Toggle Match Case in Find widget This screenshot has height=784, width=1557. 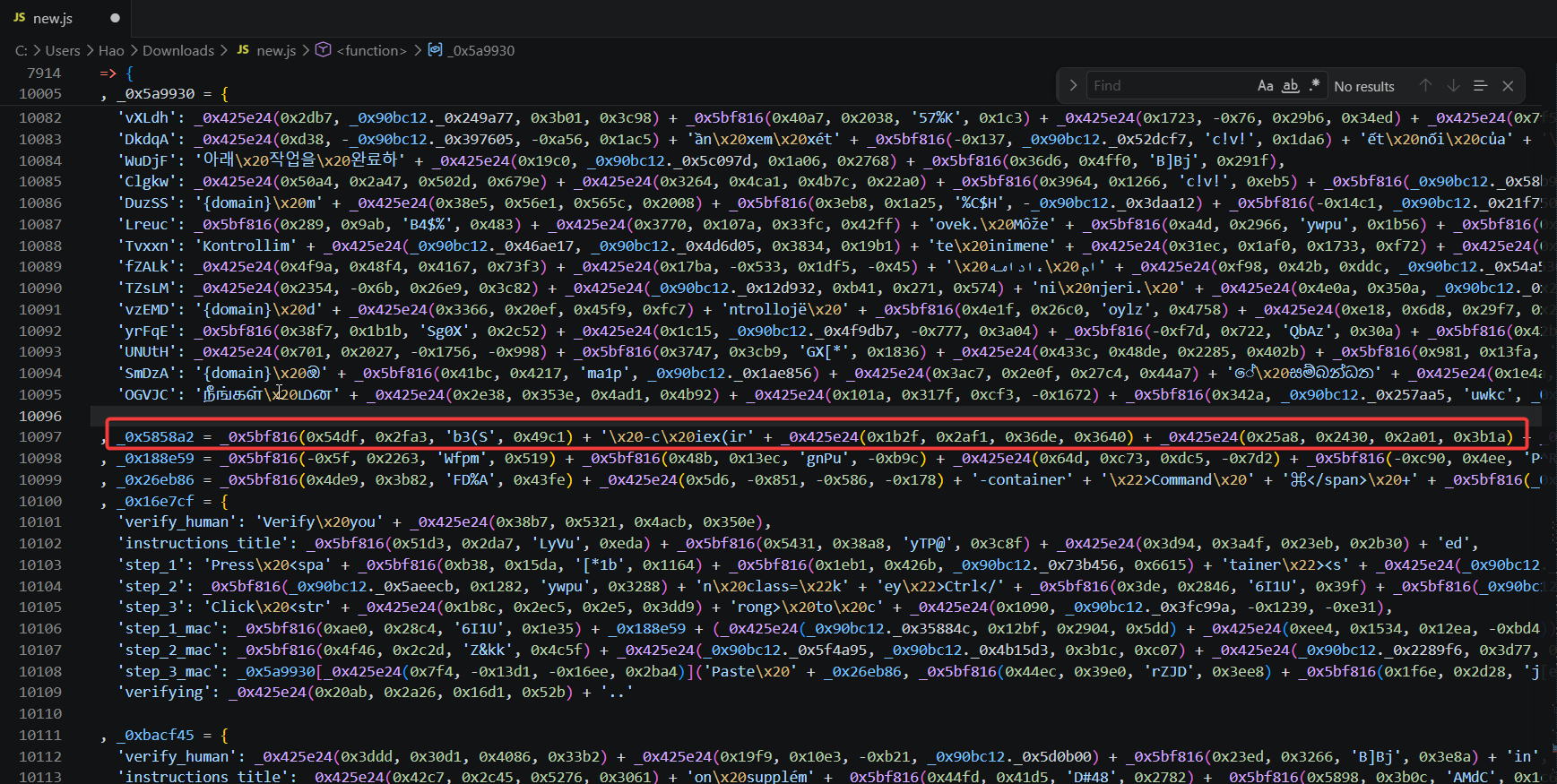(x=1265, y=86)
